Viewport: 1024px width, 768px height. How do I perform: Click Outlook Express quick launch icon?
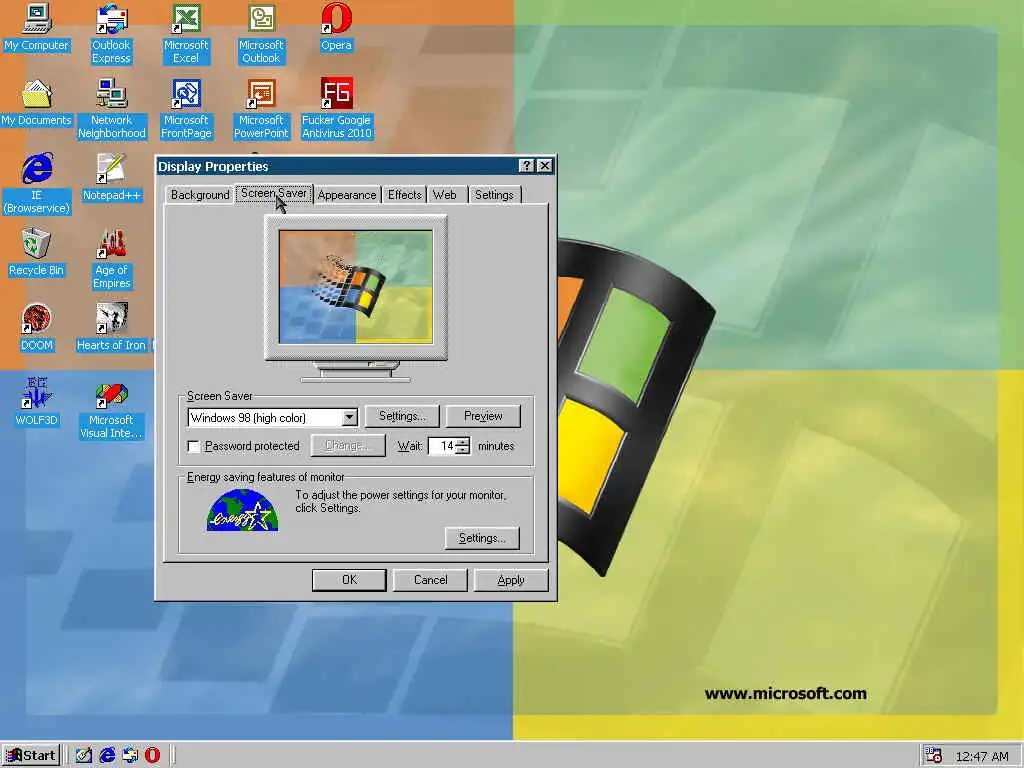pos(130,755)
